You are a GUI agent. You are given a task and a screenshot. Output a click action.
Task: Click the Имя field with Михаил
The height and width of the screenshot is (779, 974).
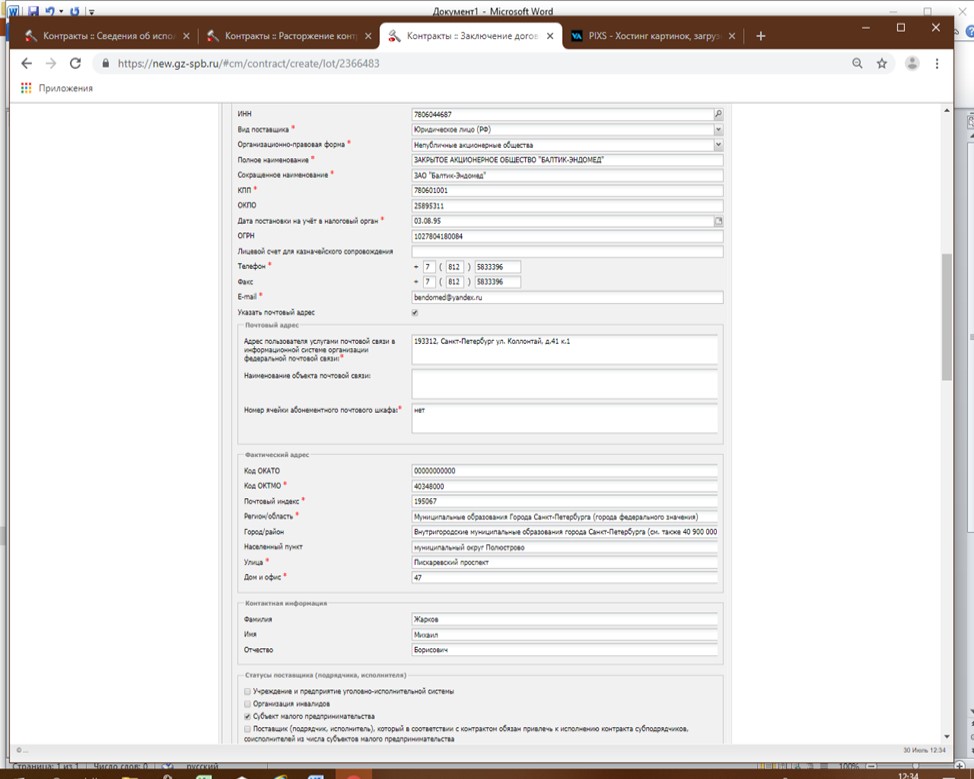point(565,635)
